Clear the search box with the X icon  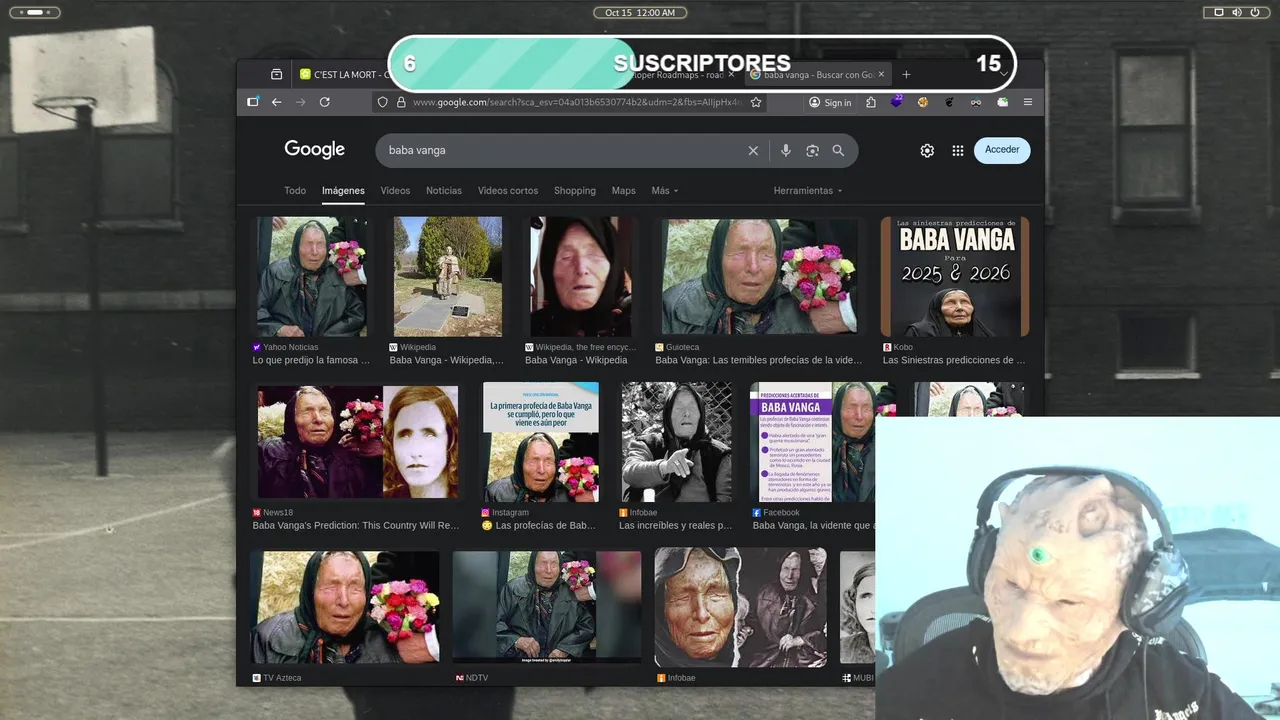click(753, 150)
